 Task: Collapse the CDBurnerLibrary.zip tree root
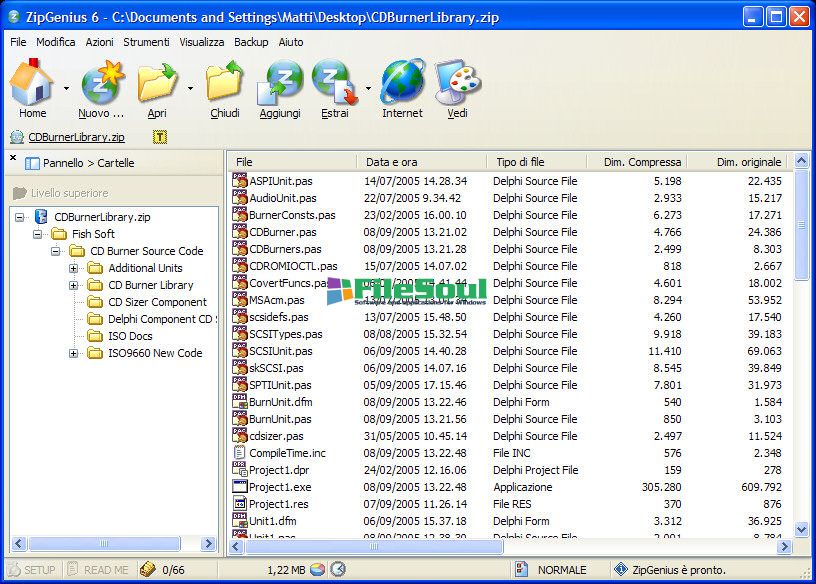pos(20,217)
